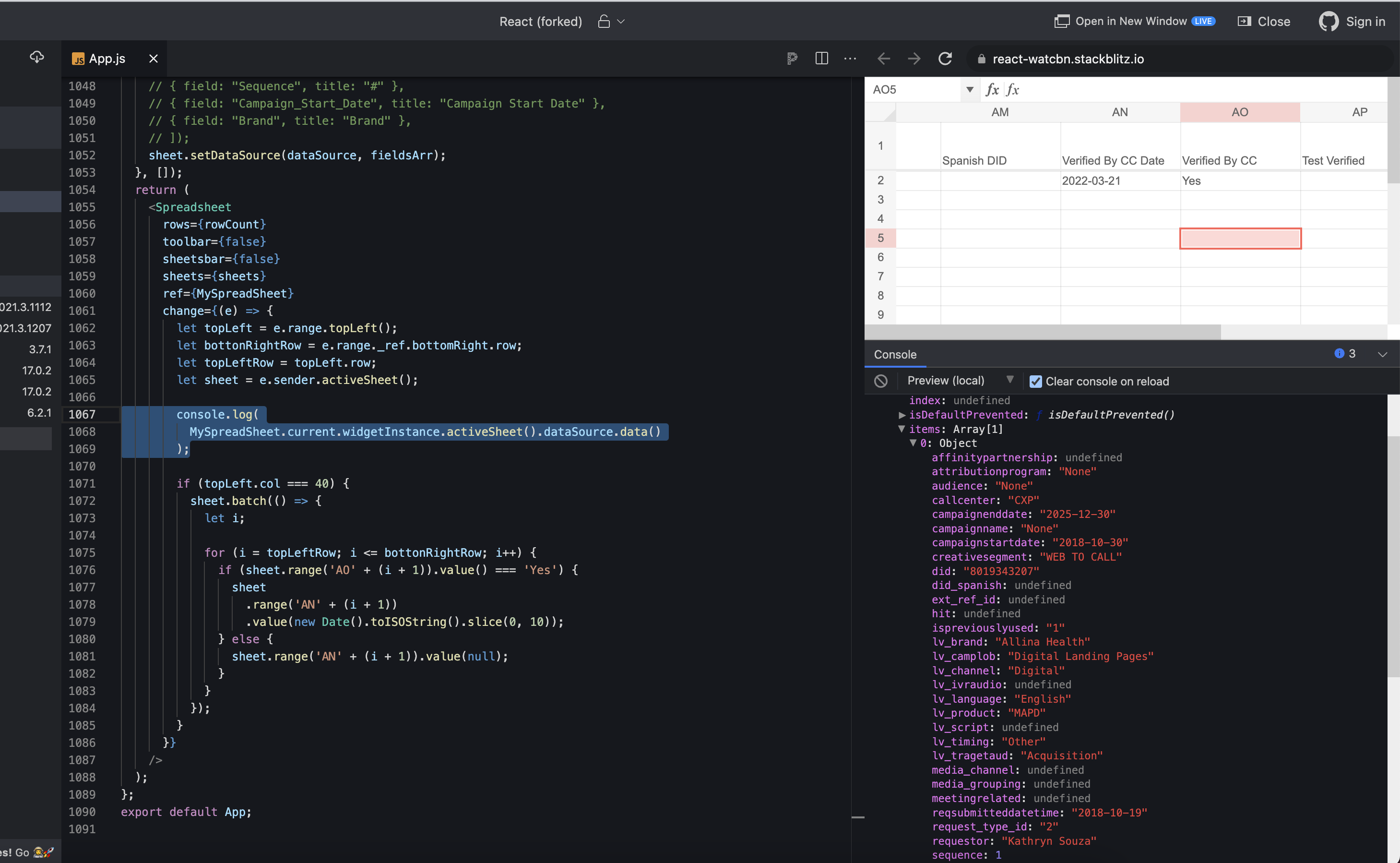Image resolution: width=1400 pixels, height=863 pixels.
Task: Uncheck Clear console on reload
Action: coord(1035,381)
